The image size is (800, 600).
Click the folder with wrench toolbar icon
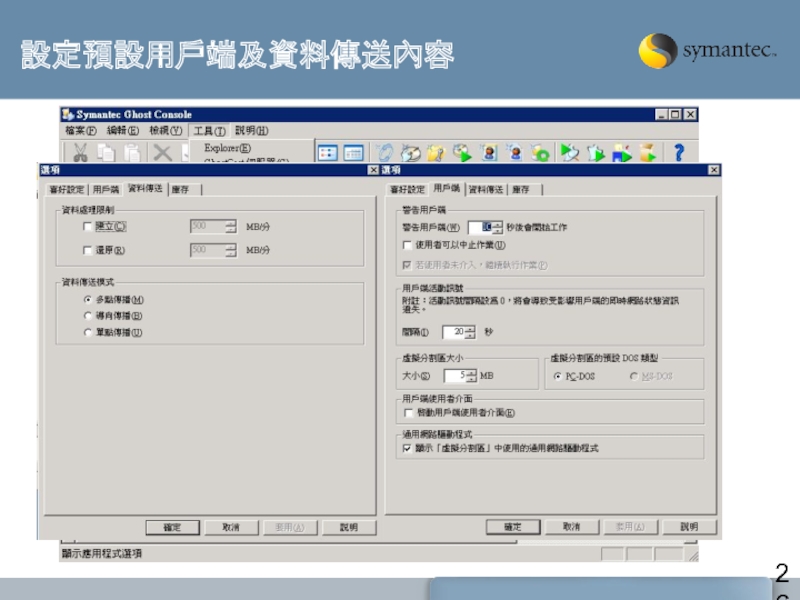click(x=436, y=153)
